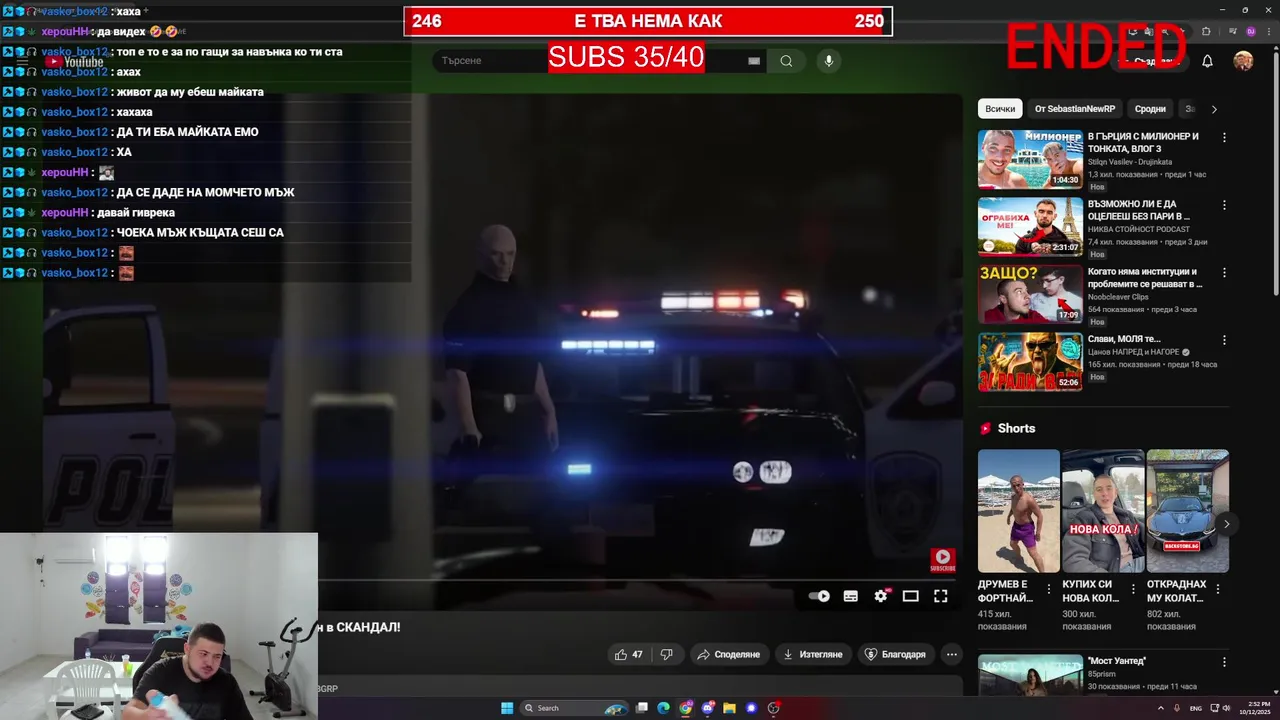Toggle the autoplay switch in player
The image size is (1280, 720).
[819, 596]
